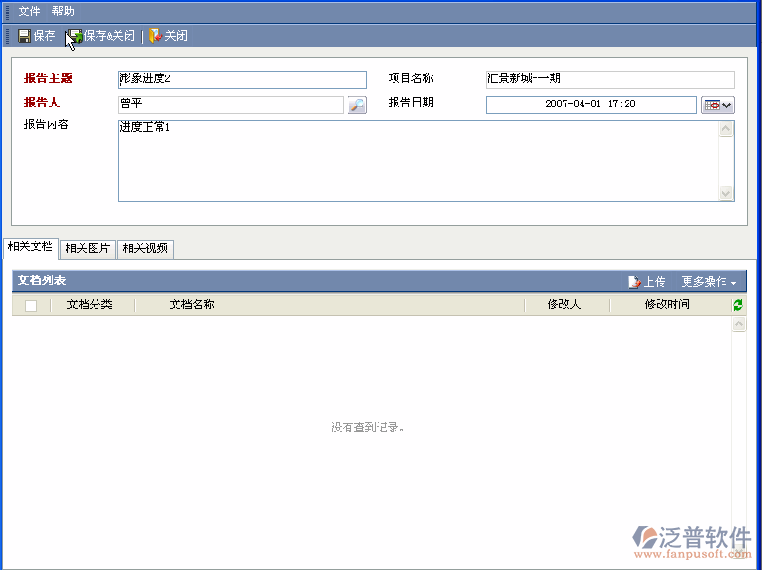Toggle the select-all checkbox in document list header
The image size is (762, 570).
pyautogui.click(x=31, y=306)
